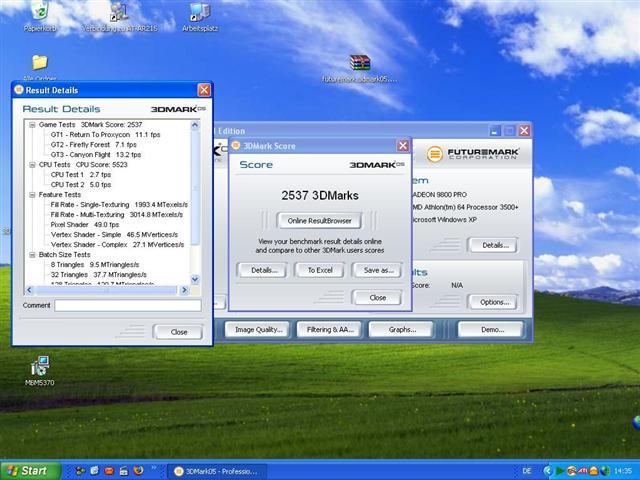640x480 pixels.
Task: Collapse the Batch Size Tests tree node
Action: [32, 255]
